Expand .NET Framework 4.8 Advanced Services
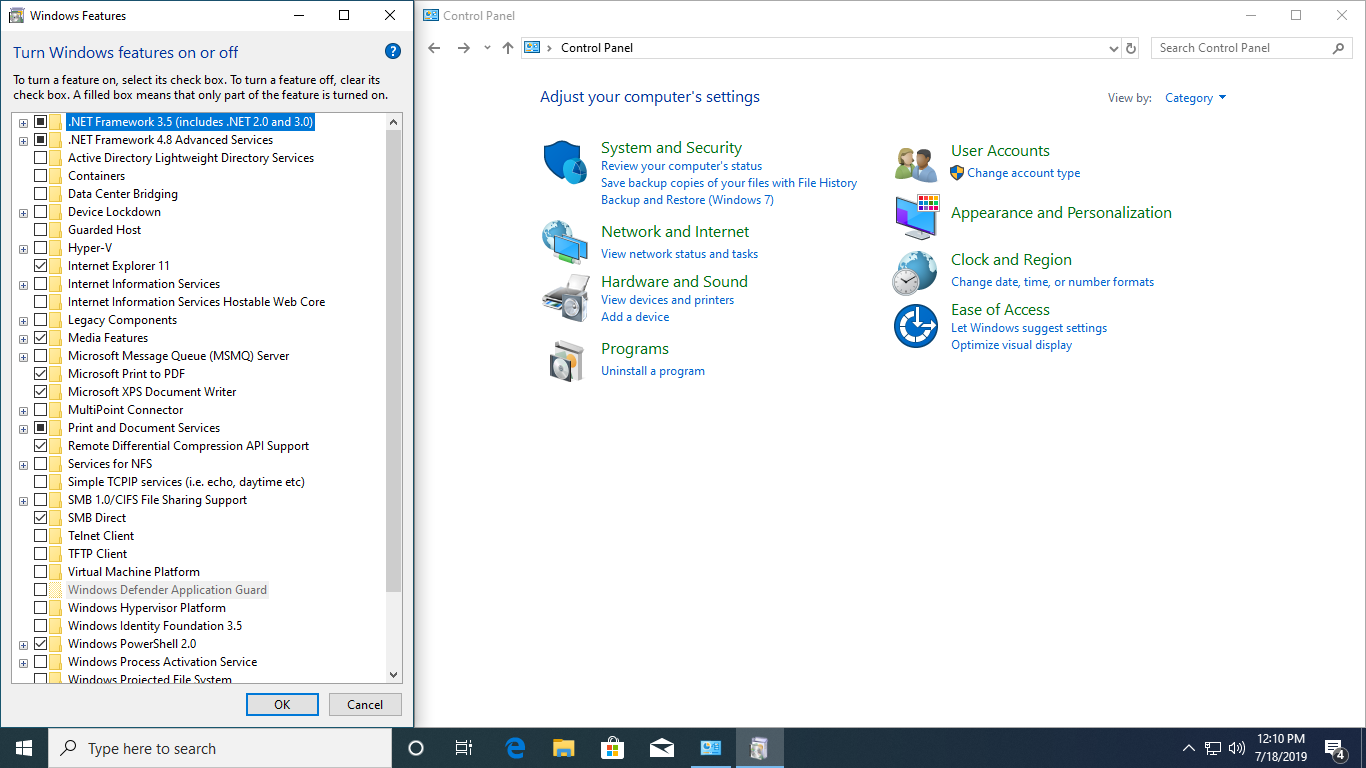 (23, 140)
